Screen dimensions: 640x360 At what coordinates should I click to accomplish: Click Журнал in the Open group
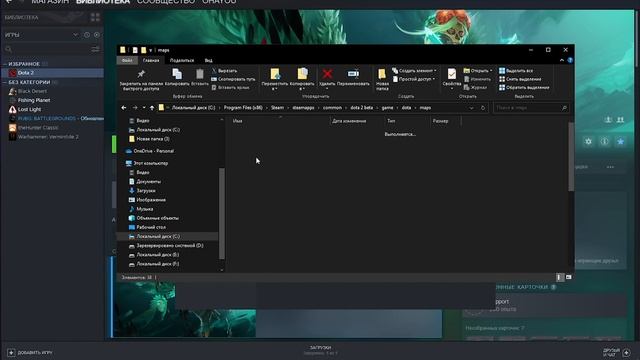pyautogui.click(x=475, y=87)
